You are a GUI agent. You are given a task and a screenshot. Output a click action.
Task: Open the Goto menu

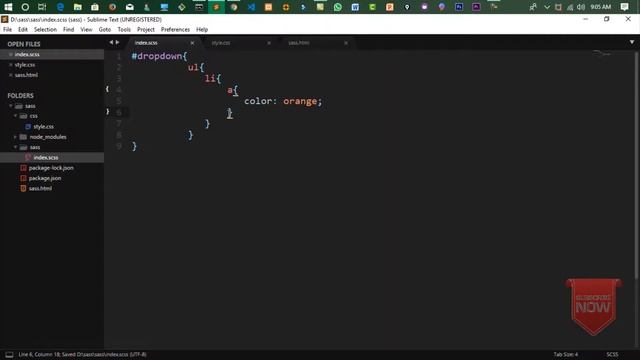105,29
